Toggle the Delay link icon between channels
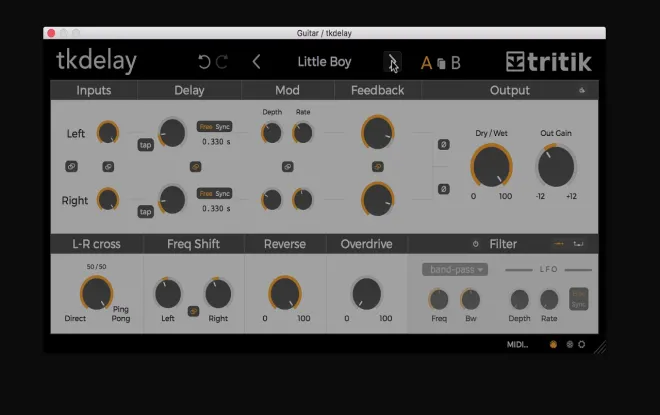 [195, 166]
